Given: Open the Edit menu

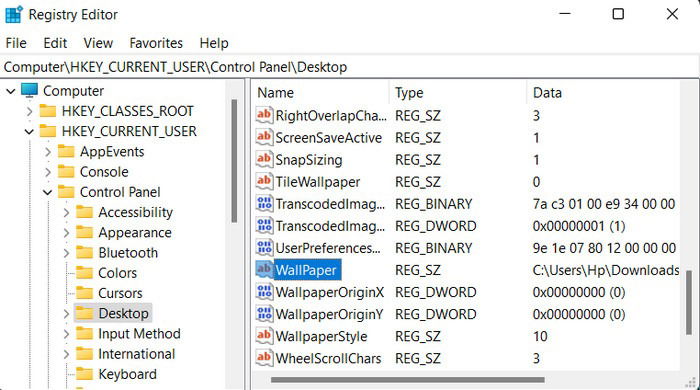Looking at the screenshot, I should pyautogui.click(x=55, y=43).
